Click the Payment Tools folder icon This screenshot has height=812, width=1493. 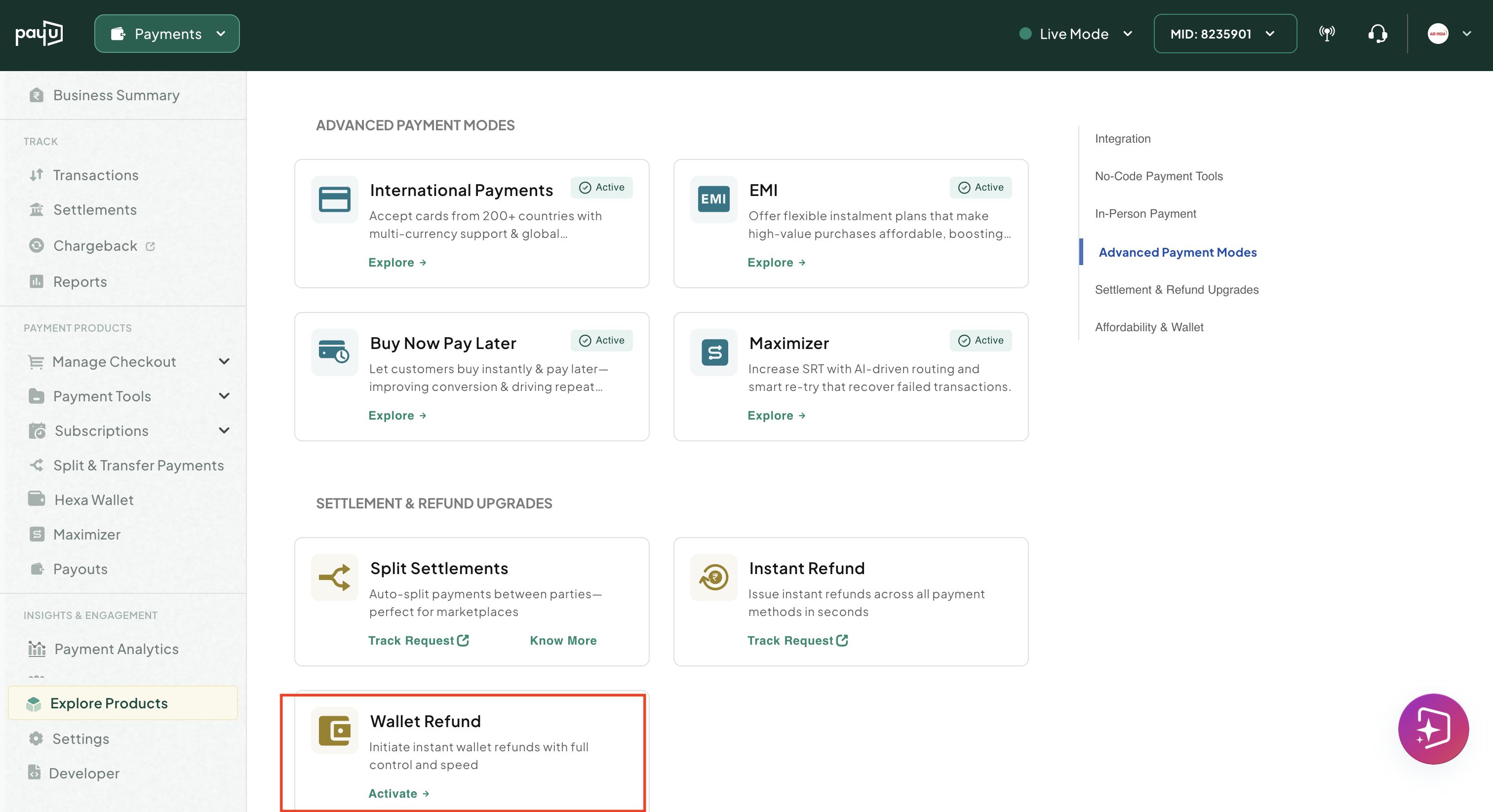coord(36,396)
